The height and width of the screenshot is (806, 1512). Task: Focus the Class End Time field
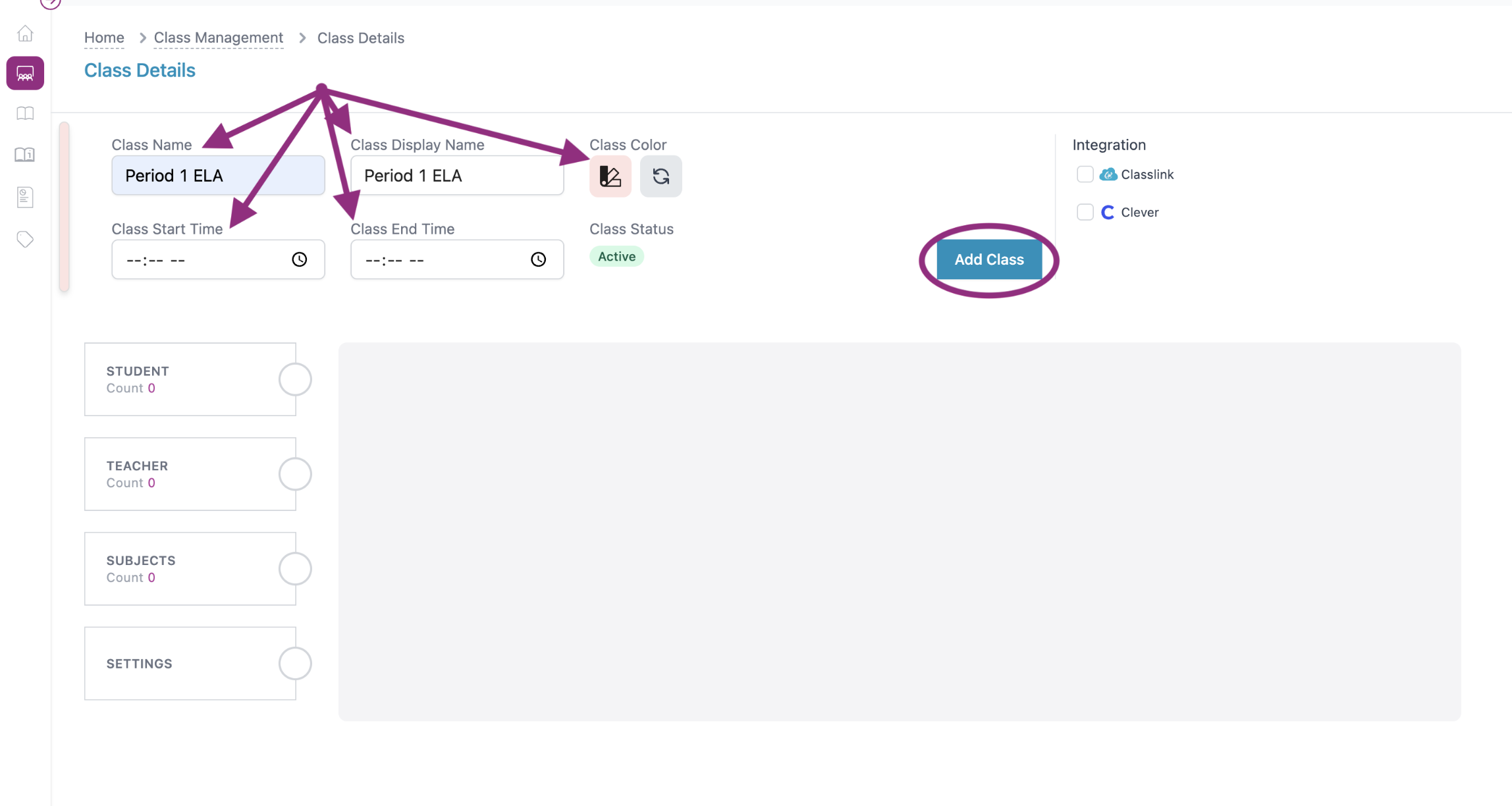tap(457, 259)
